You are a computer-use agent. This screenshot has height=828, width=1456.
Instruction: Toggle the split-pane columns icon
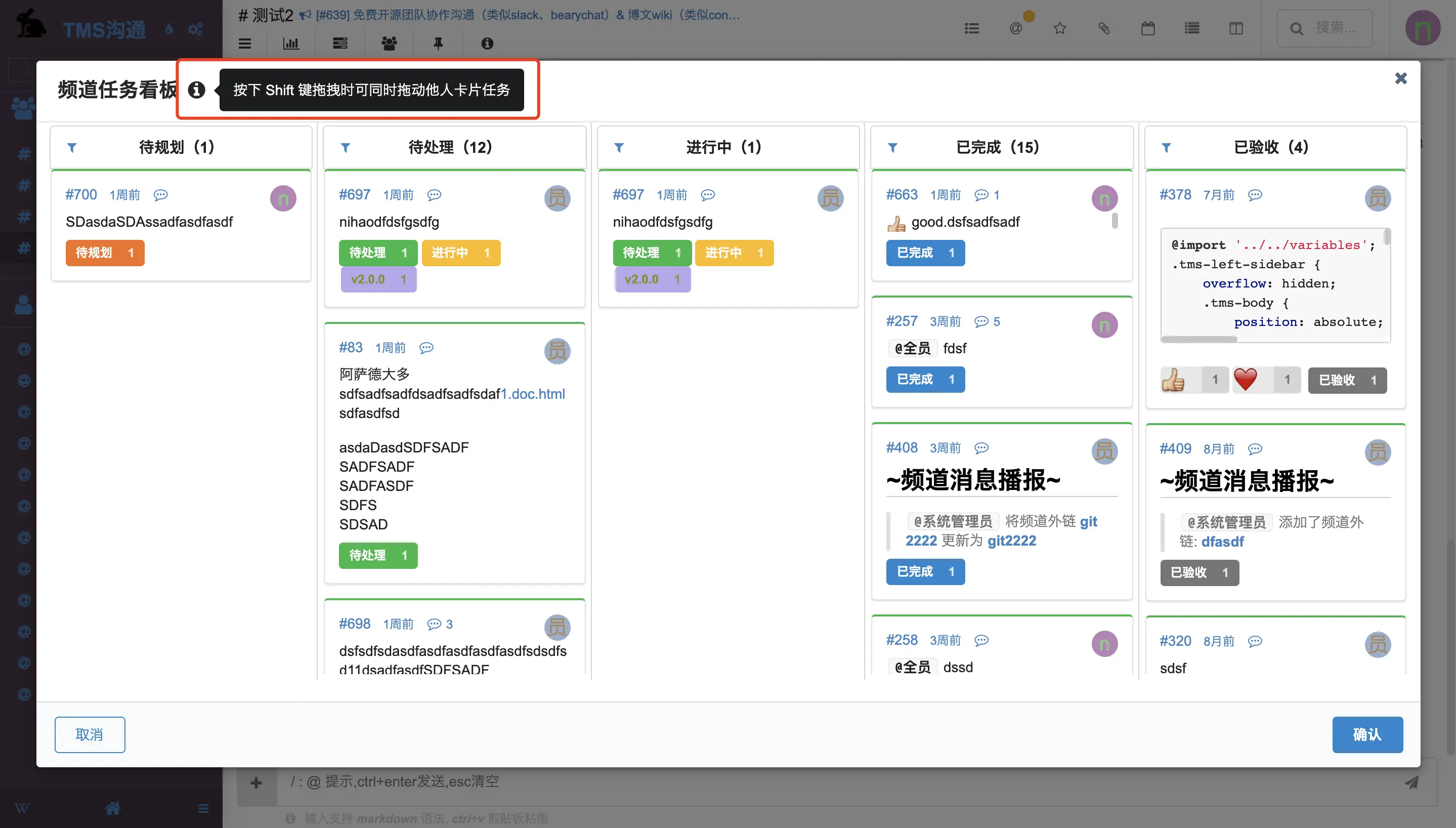(1236, 28)
